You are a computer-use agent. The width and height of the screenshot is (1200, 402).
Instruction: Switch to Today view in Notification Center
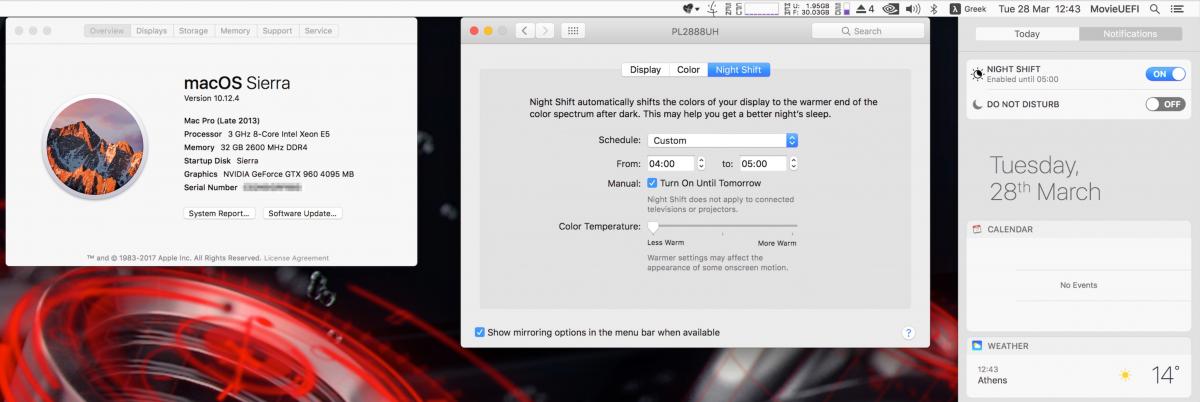point(1026,34)
